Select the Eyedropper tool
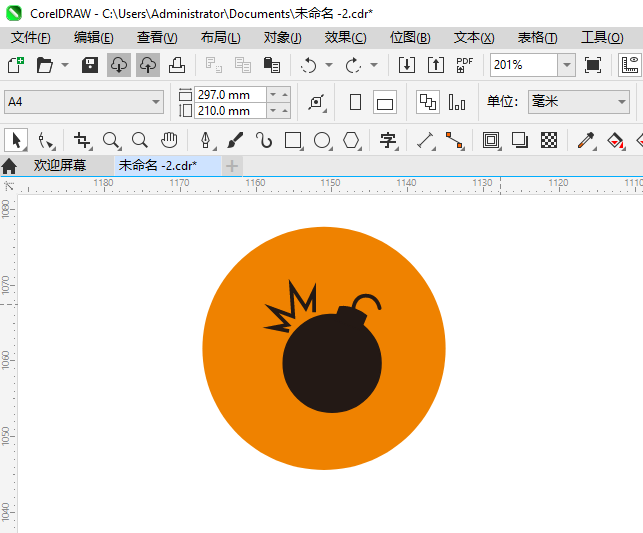Screen dimensions: 643x533 click(586, 141)
